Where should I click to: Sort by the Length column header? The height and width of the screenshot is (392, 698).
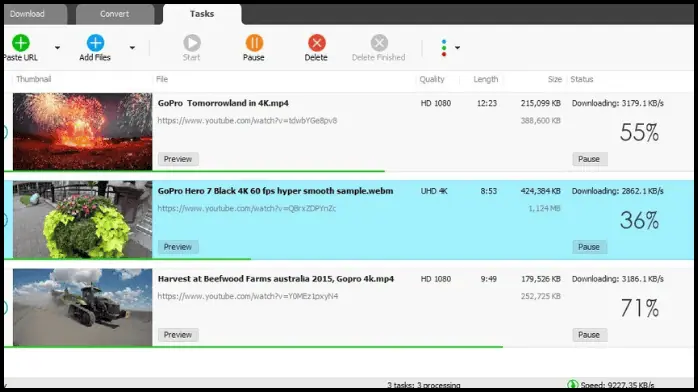point(486,79)
